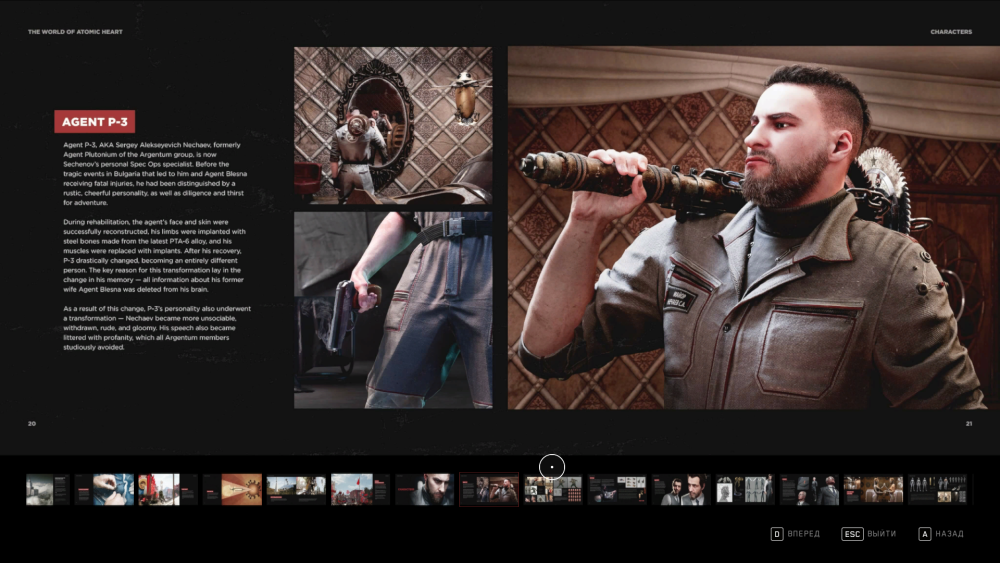Click the ESC key icon to exit
The image size is (1000, 563).
pyautogui.click(x=851, y=534)
